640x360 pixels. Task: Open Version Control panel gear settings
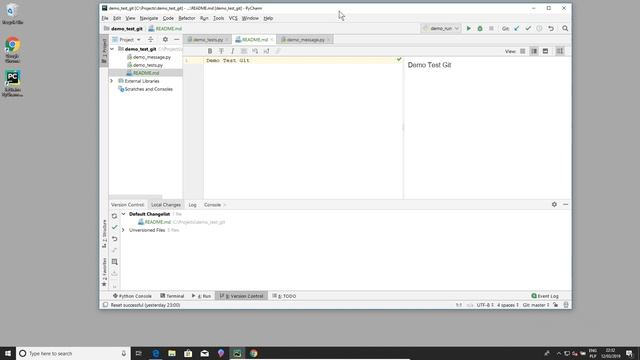pyautogui.click(x=554, y=204)
